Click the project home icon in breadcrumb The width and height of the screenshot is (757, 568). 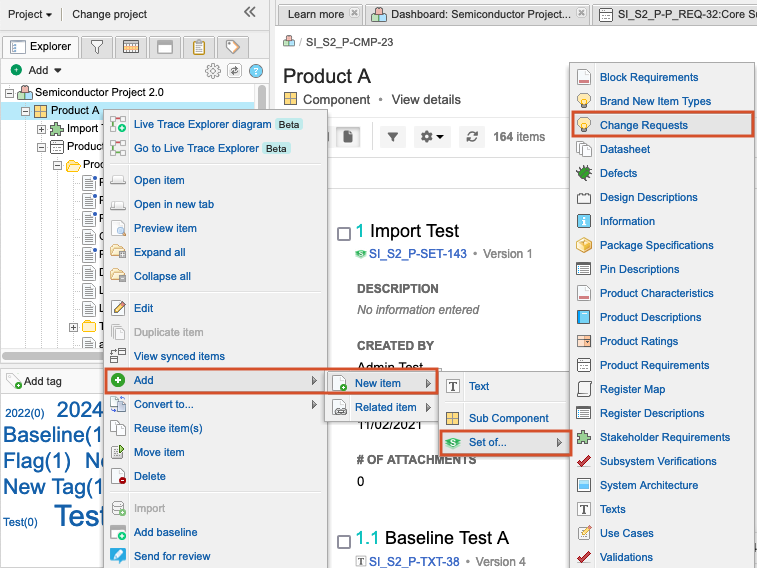[289, 42]
